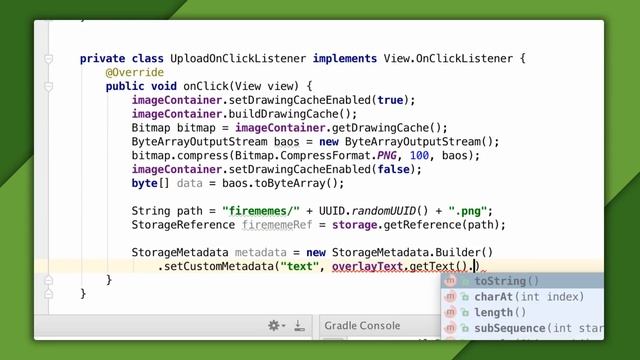The width and height of the screenshot is (640, 360).
Task: Pick the length() completion suggestion
Action: pos(522,313)
